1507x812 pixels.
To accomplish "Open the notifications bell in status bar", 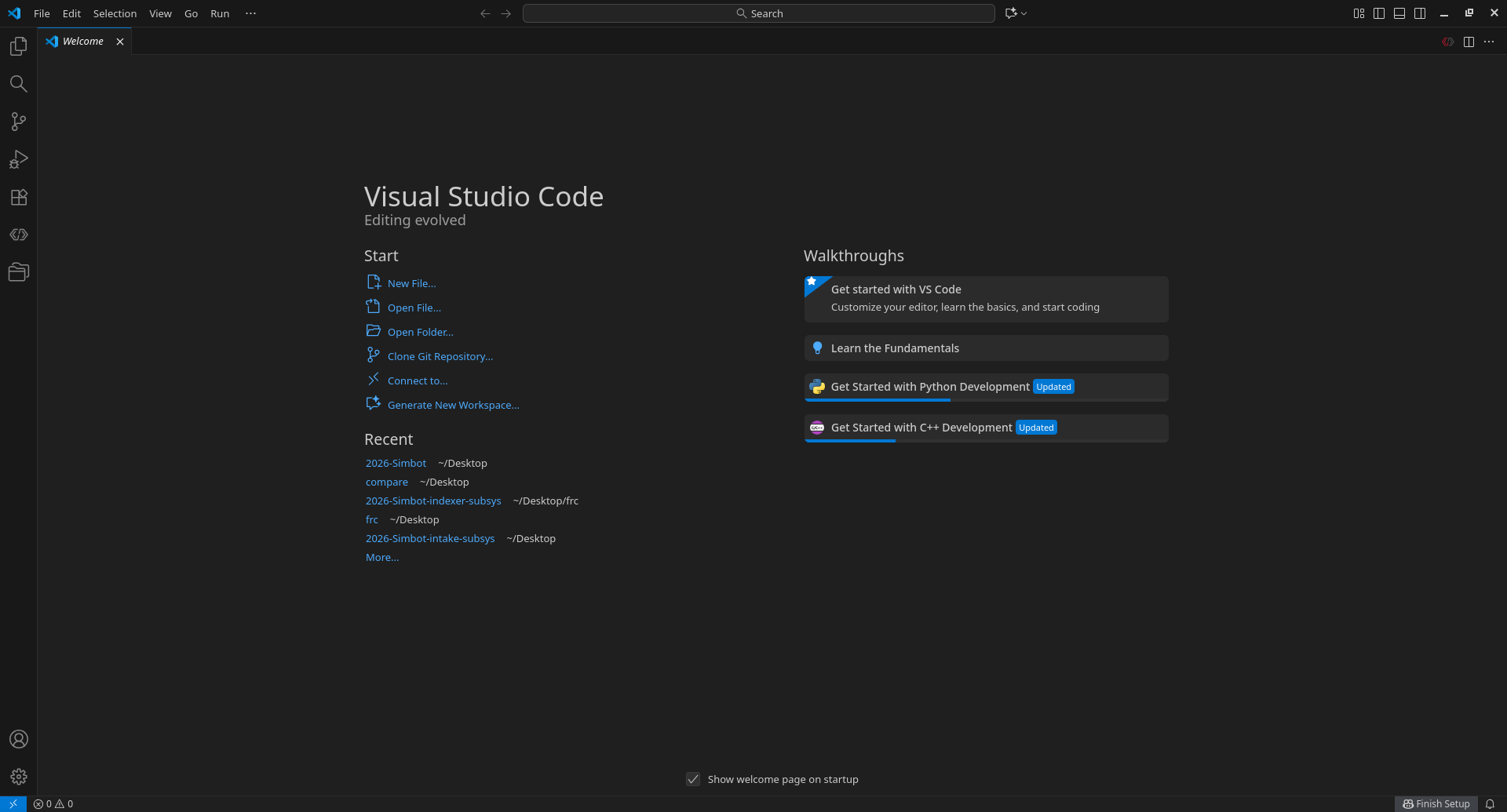I will (1490, 803).
